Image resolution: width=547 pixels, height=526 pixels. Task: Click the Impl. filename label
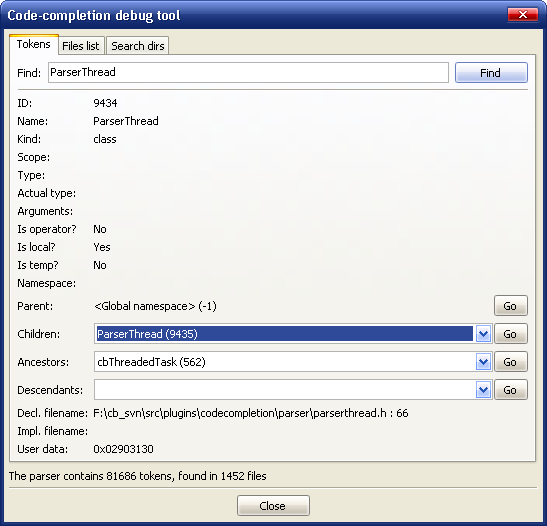[52, 431]
